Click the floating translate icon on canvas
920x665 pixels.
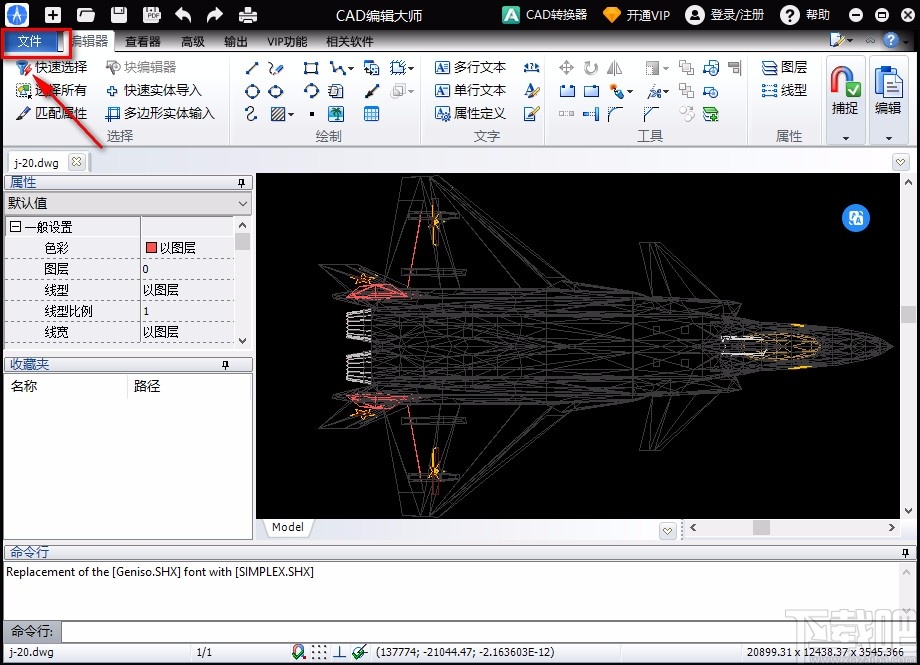(x=856, y=218)
